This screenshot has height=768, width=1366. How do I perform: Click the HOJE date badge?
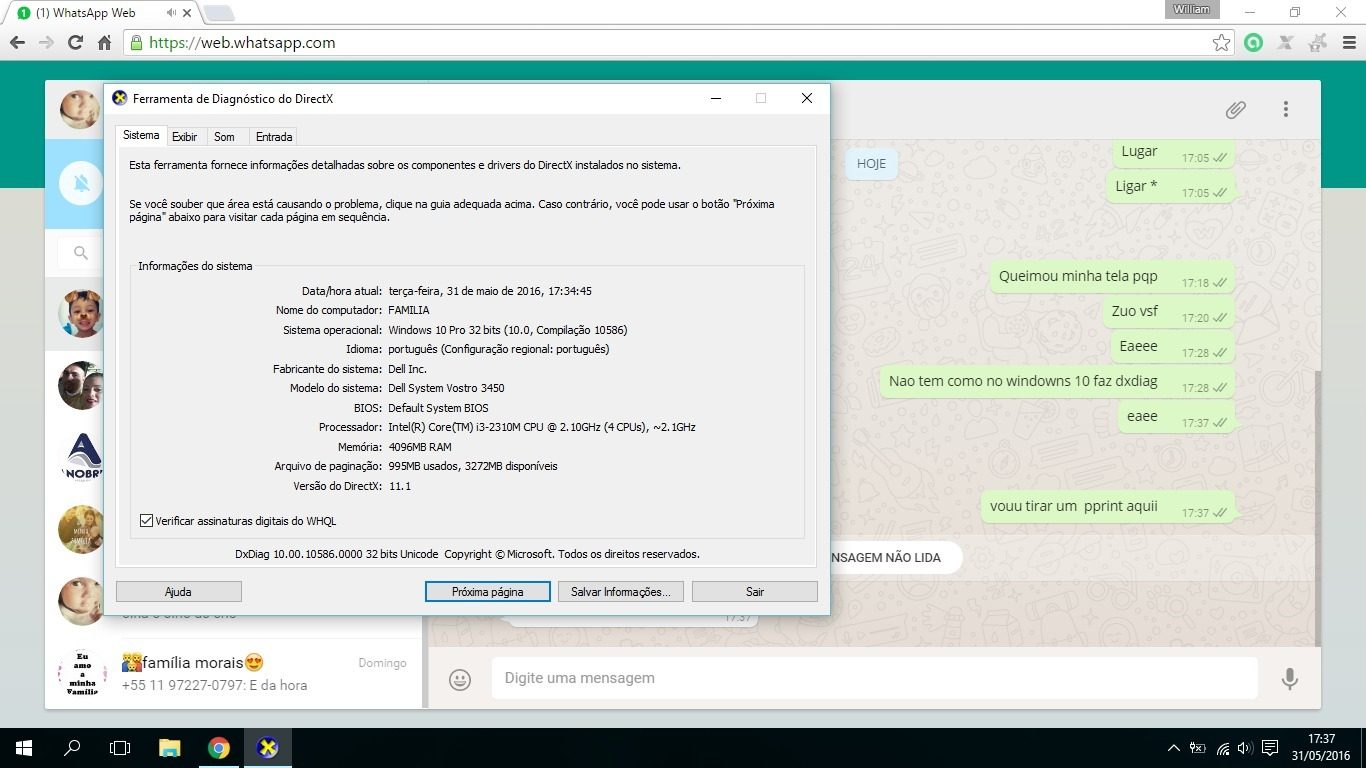click(x=871, y=164)
